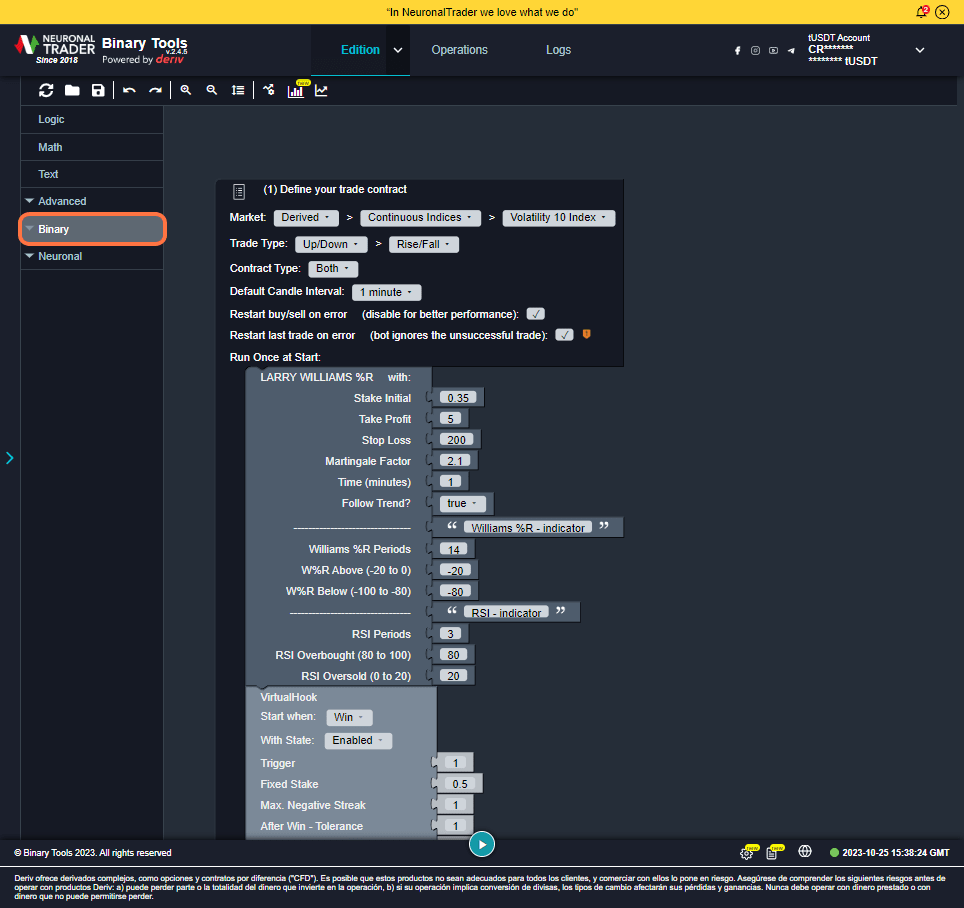Screen dimensions: 964x908
Task: Switch to the Operations tab
Action: pos(459,50)
